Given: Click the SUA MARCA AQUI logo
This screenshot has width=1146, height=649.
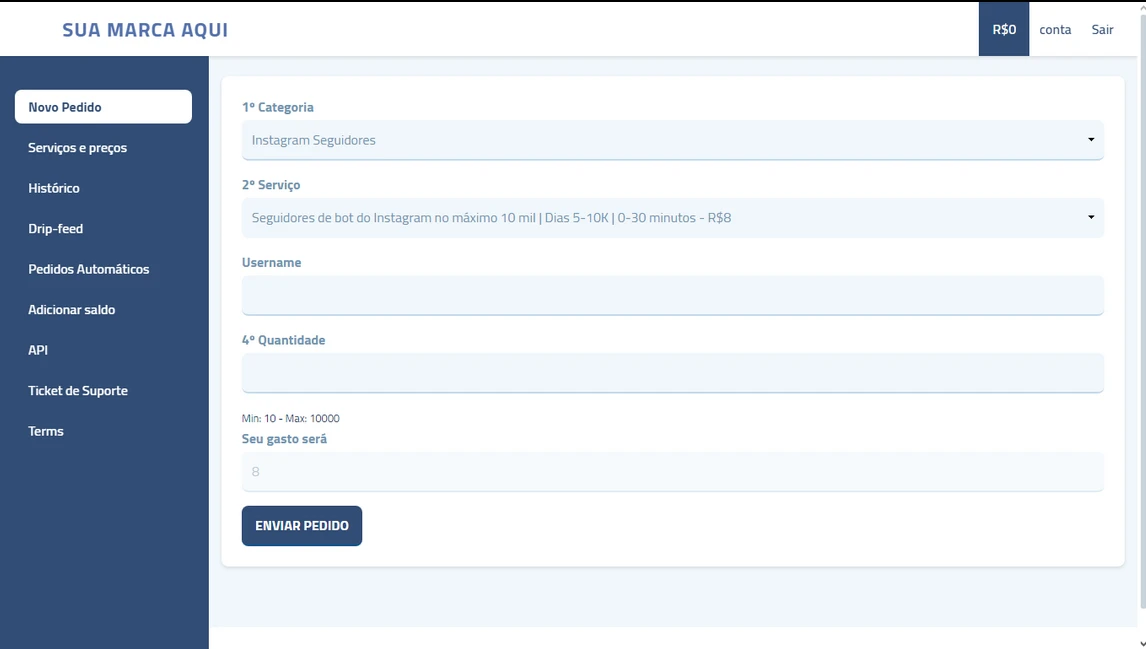Looking at the screenshot, I should point(145,30).
